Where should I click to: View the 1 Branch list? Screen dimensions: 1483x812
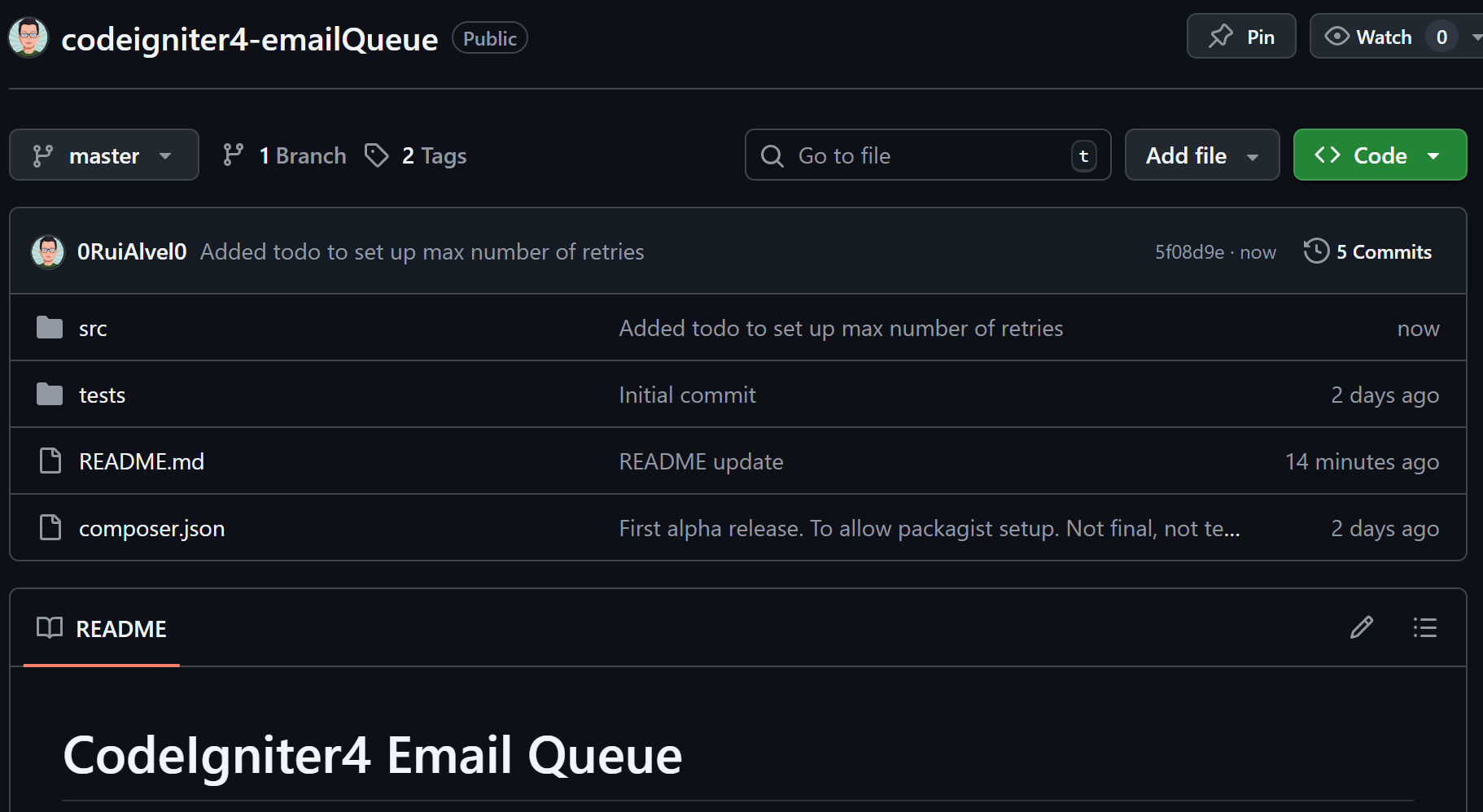[x=285, y=155]
